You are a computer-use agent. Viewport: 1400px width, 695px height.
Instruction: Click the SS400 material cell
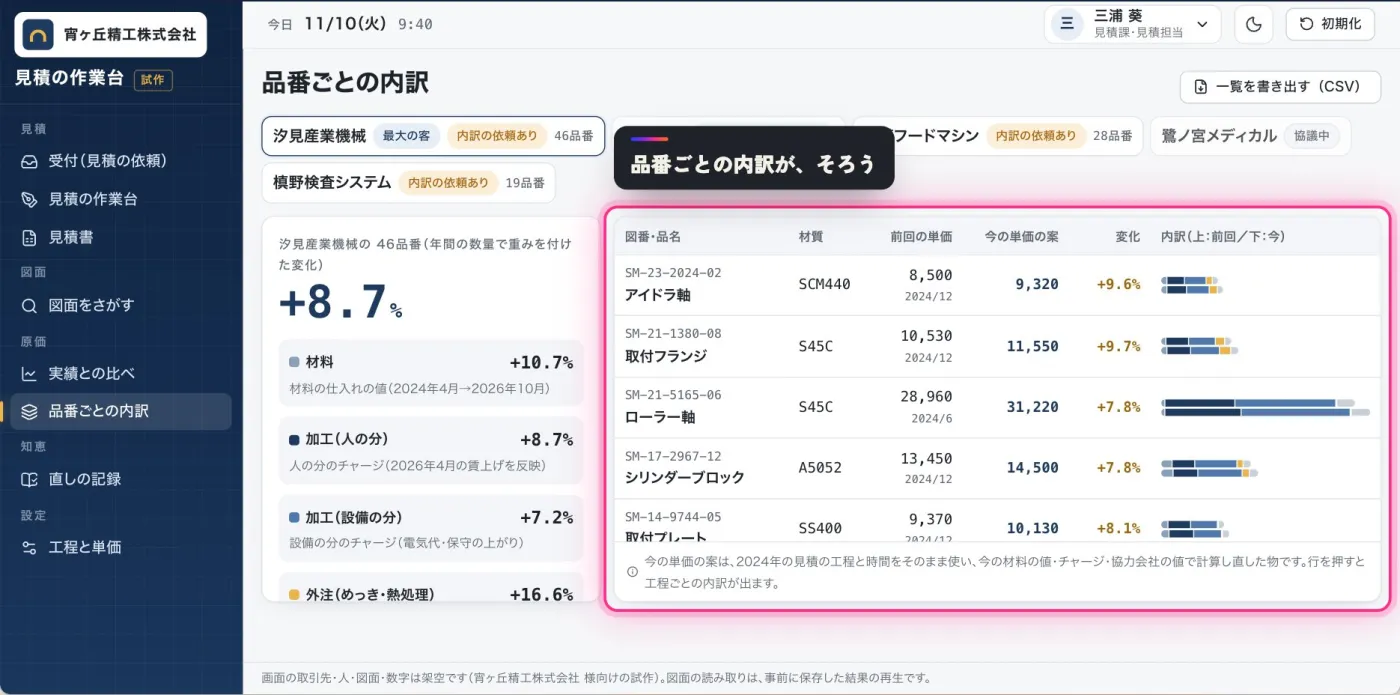tap(820, 529)
